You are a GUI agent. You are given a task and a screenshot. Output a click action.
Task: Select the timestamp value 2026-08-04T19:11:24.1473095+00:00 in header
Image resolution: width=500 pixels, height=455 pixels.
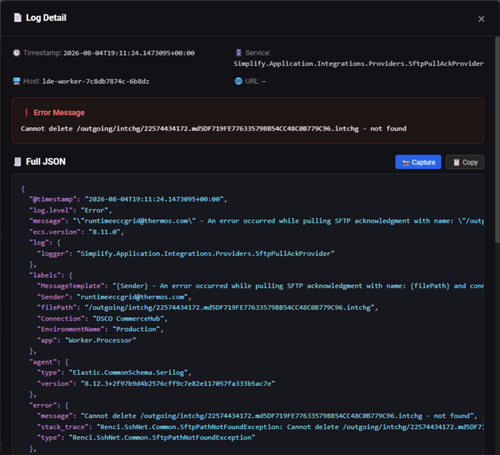pos(129,53)
